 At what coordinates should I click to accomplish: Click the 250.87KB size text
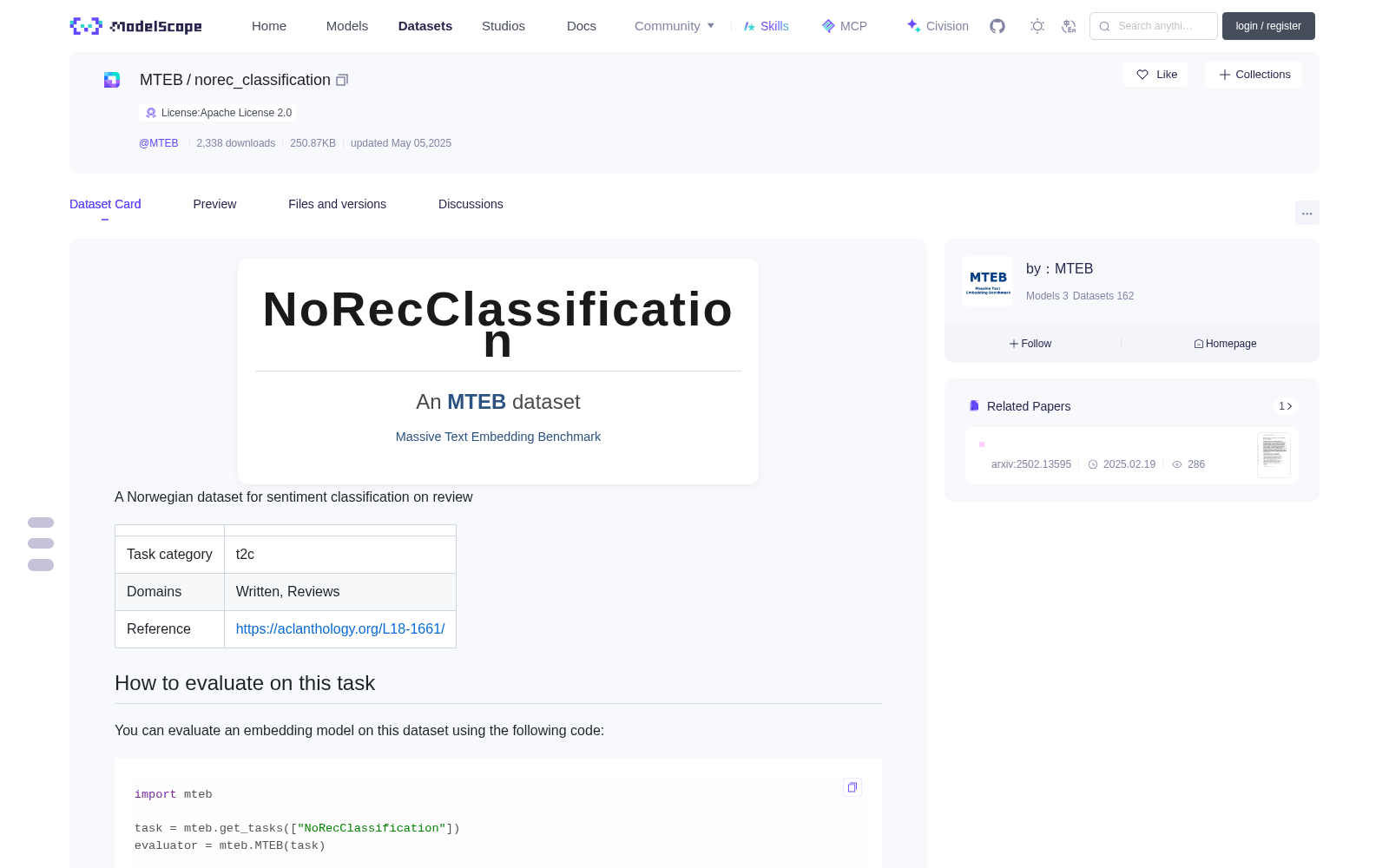click(x=313, y=143)
